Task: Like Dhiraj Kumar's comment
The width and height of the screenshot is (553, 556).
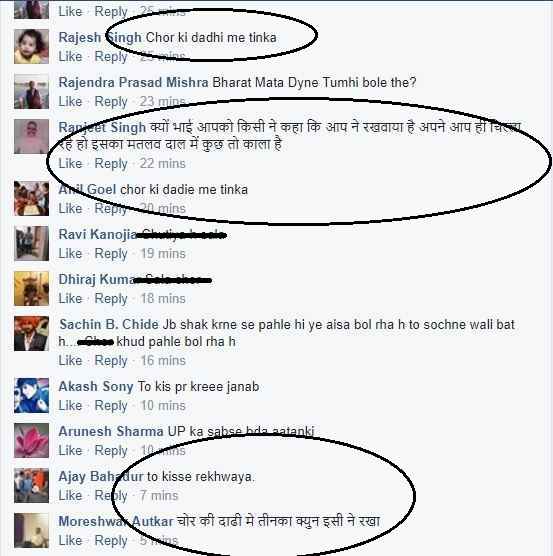Action: point(70,299)
